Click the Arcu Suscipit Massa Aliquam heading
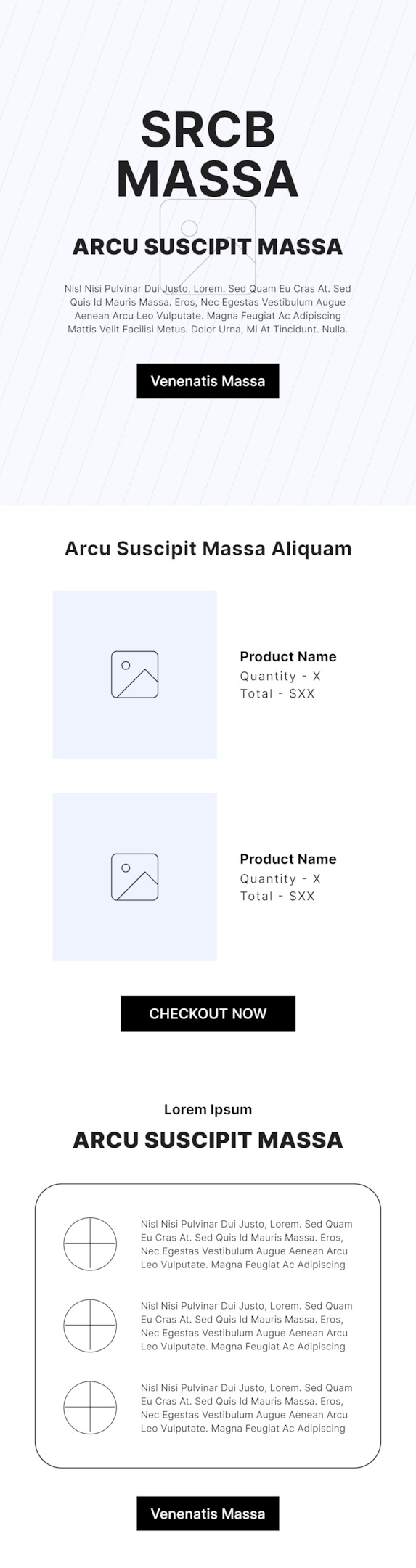Viewport: 416px width, 1568px height. coord(208,548)
